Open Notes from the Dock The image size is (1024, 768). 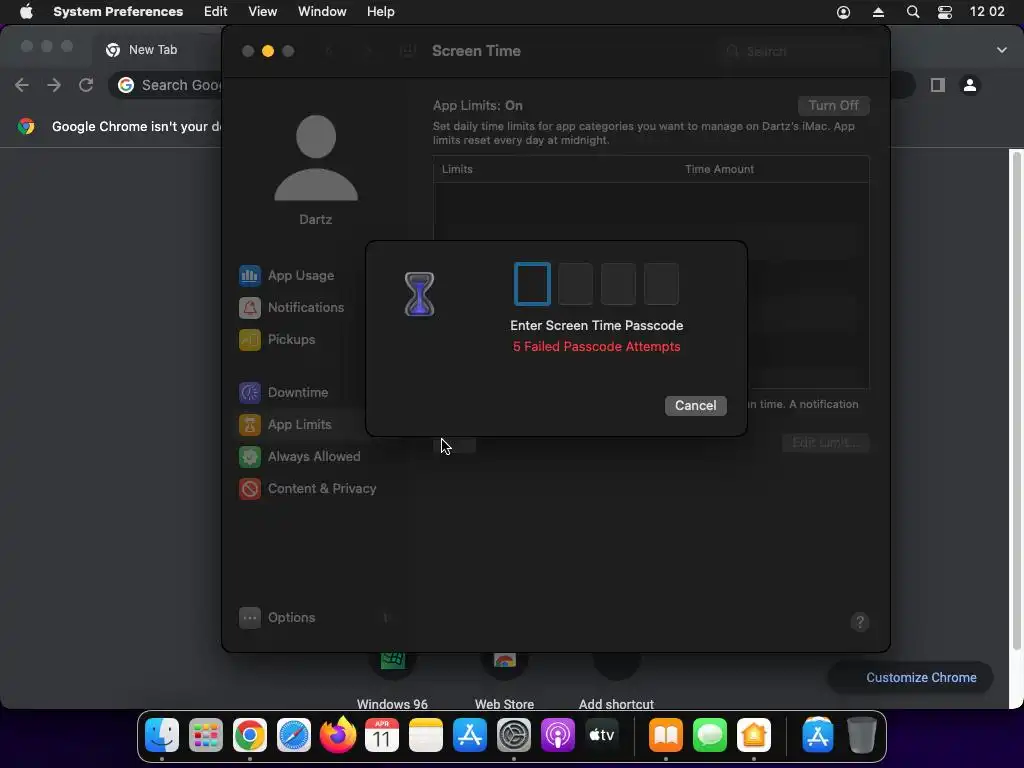click(426, 735)
